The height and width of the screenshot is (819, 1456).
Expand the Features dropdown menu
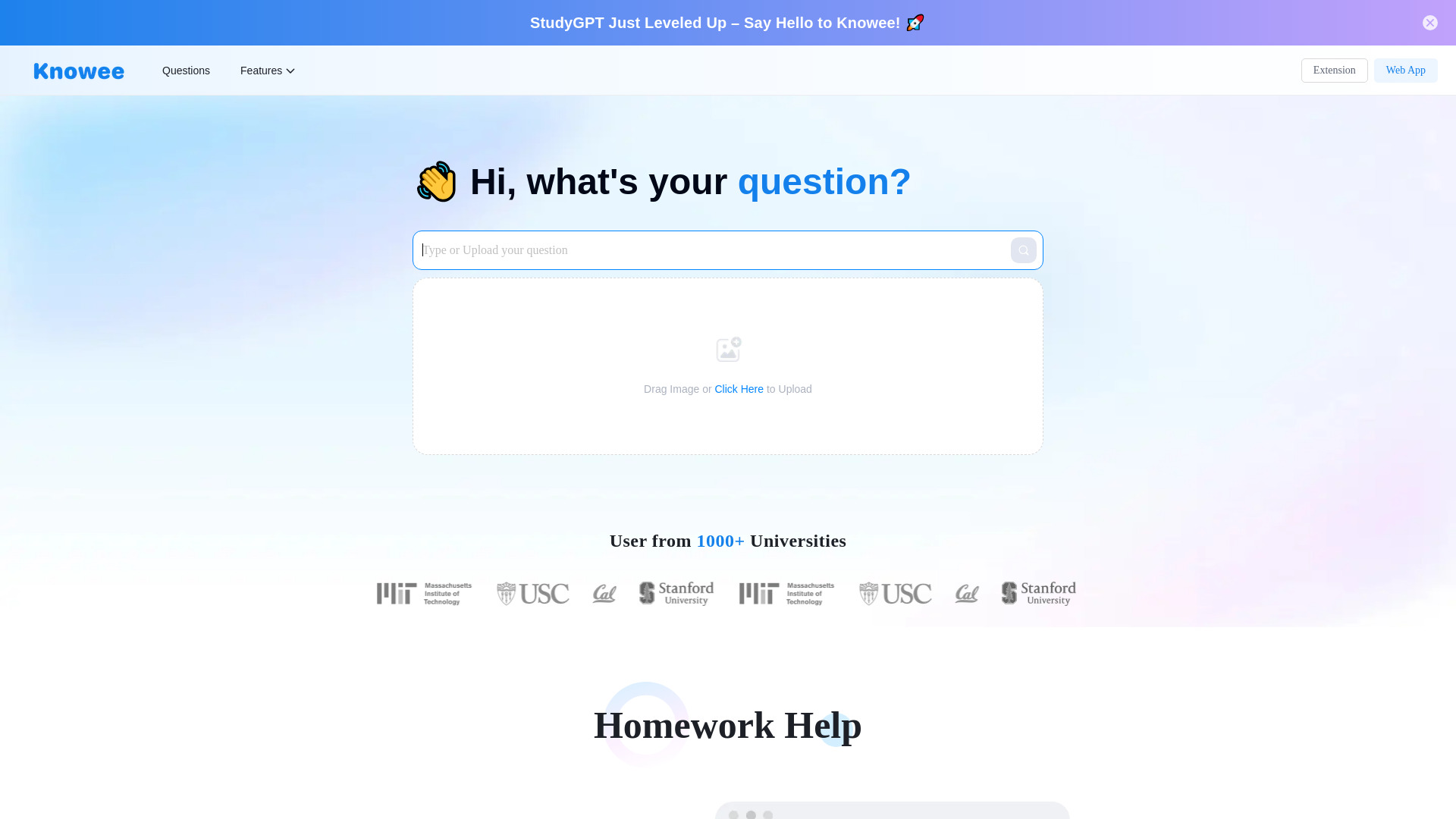pyautogui.click(x=267, y=70)
